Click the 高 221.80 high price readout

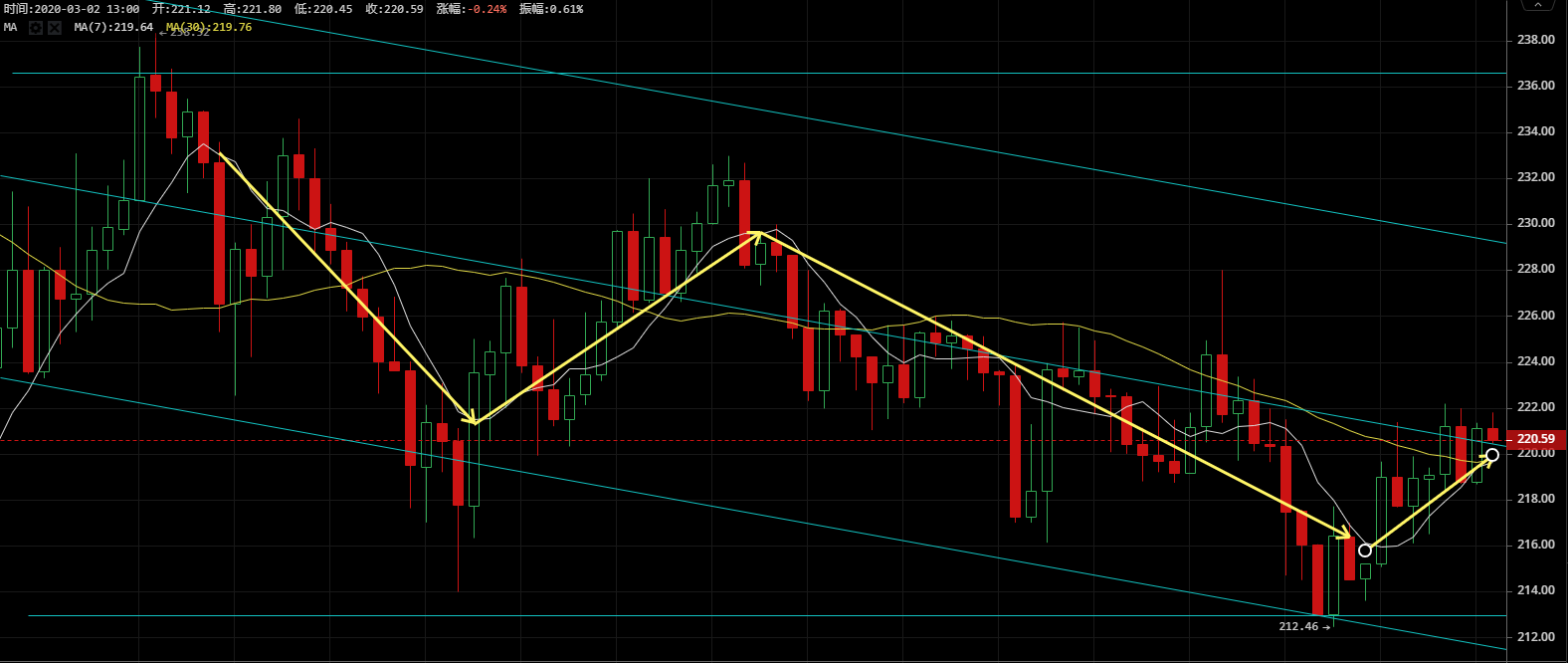coord(253,9)
